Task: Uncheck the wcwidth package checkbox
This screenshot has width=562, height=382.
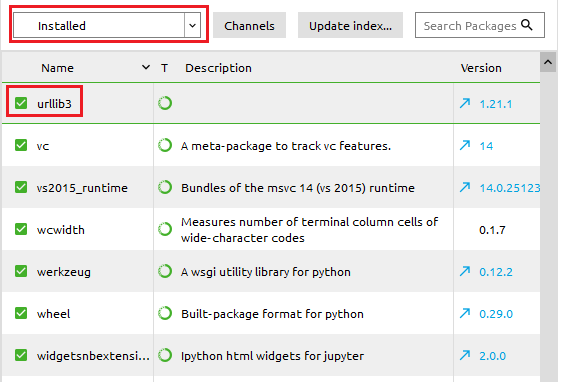Action: 21,229
